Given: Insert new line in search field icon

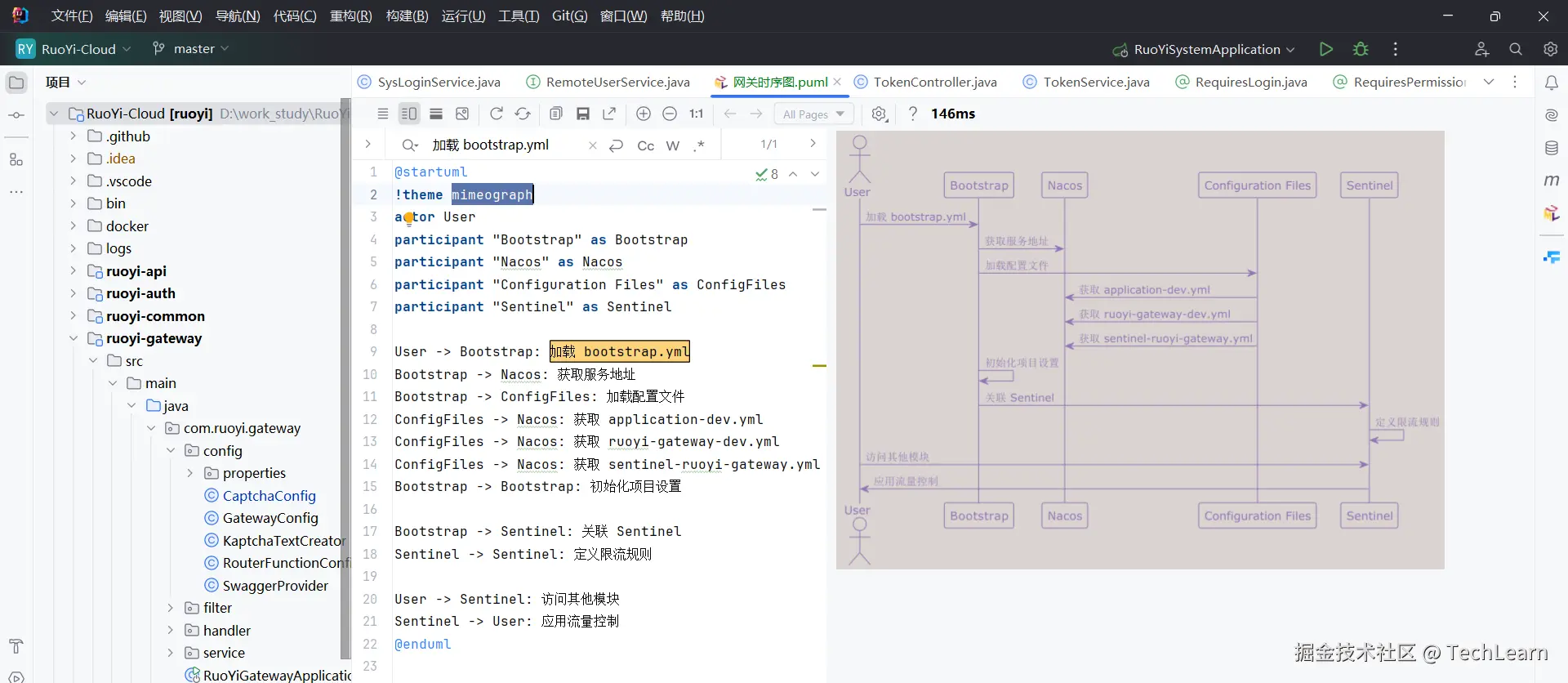Looking at the screenshot, I should click(617, 145).
